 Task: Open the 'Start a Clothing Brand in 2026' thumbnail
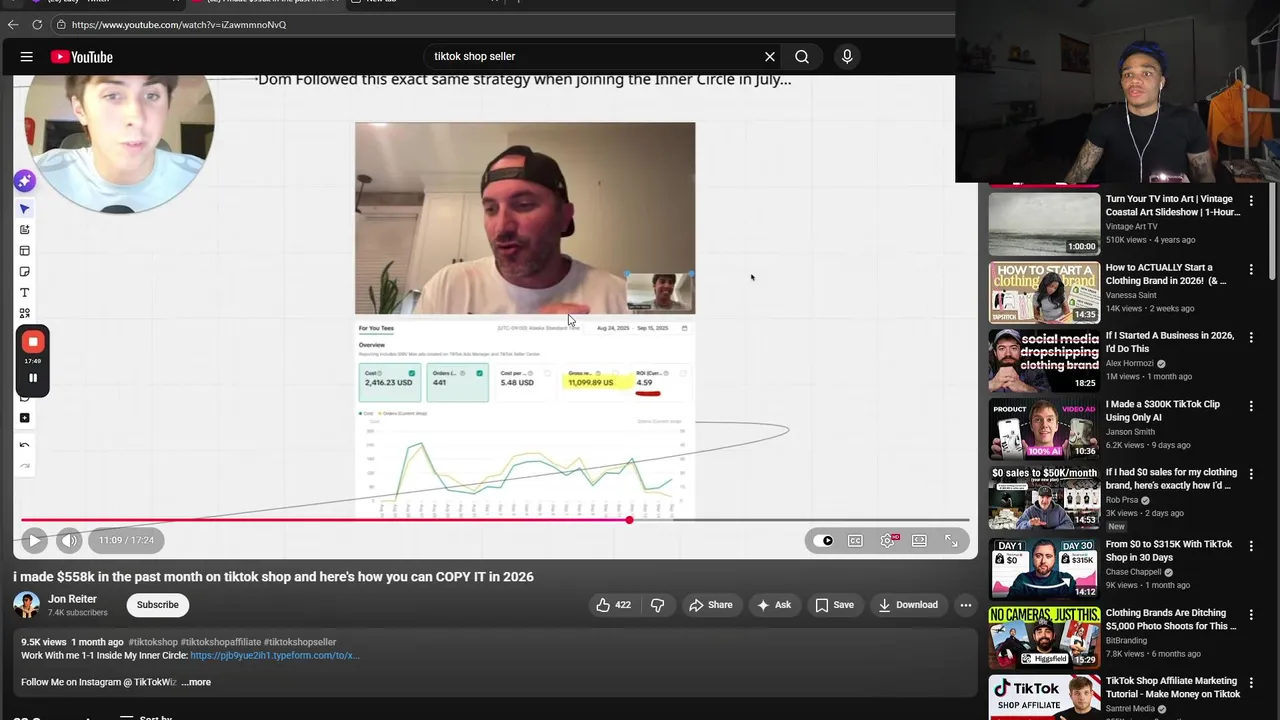[1044, 293]
